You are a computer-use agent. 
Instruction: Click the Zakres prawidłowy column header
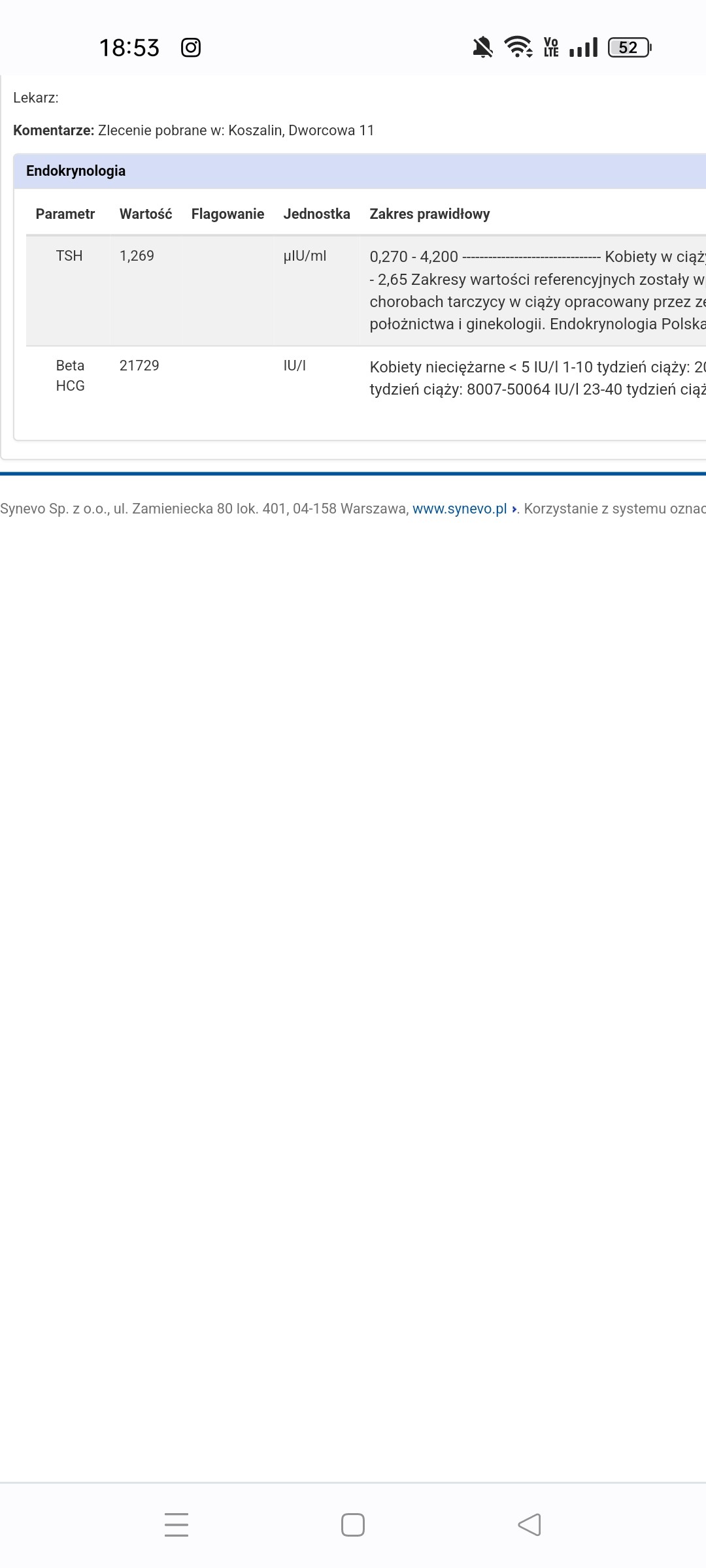pyautogui.click(x=429, y=214)
